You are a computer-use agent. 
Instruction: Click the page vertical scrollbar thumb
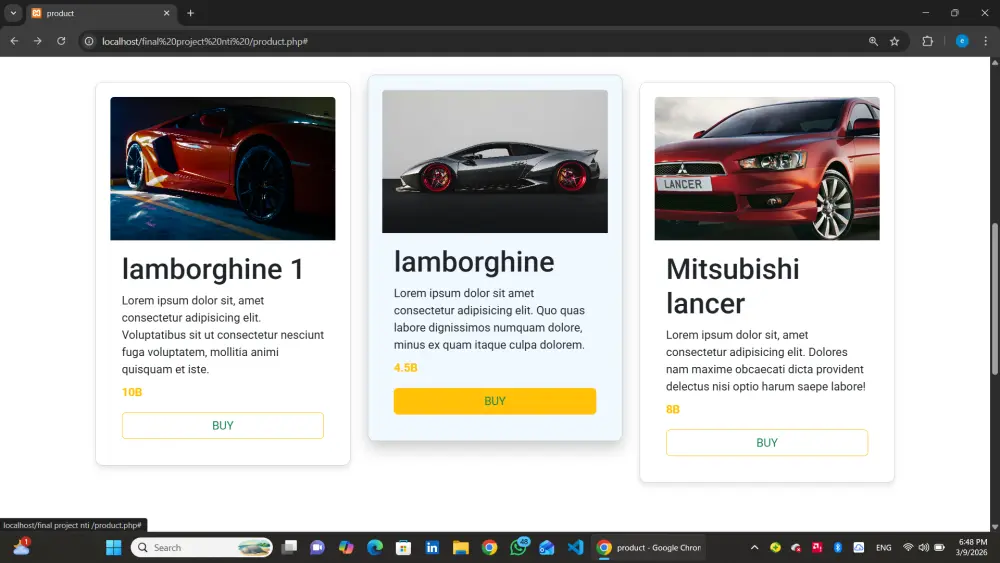click(x=994, y=298)
